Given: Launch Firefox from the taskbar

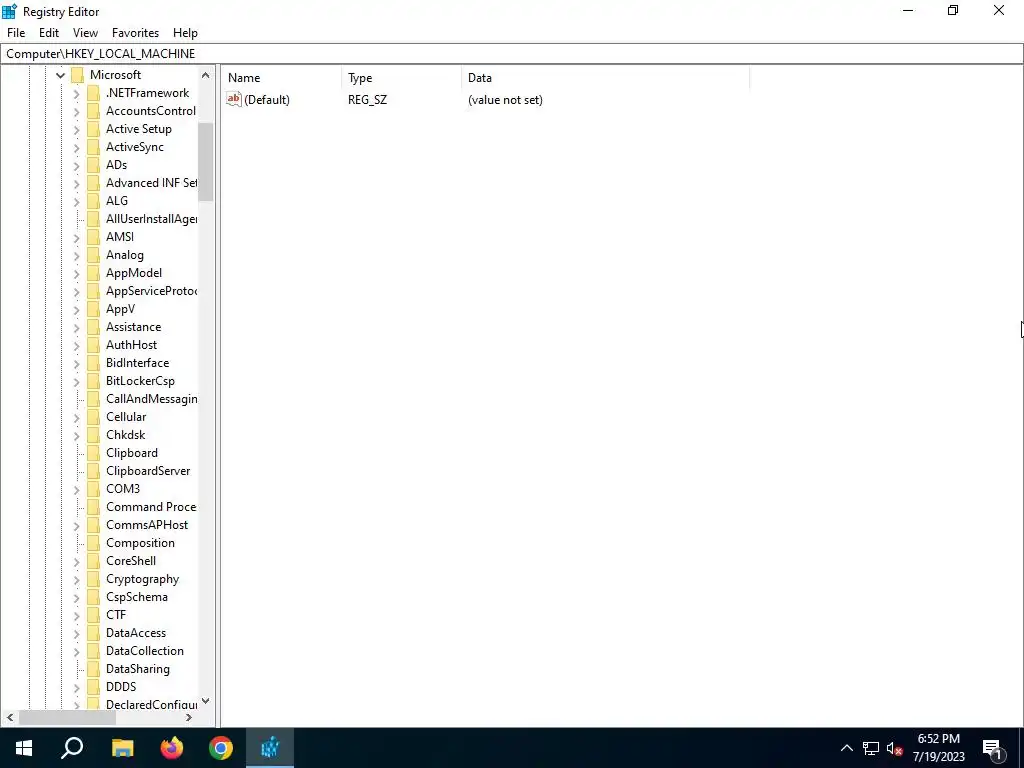Looking at the screenshot, I should click(x=172, y=748).
